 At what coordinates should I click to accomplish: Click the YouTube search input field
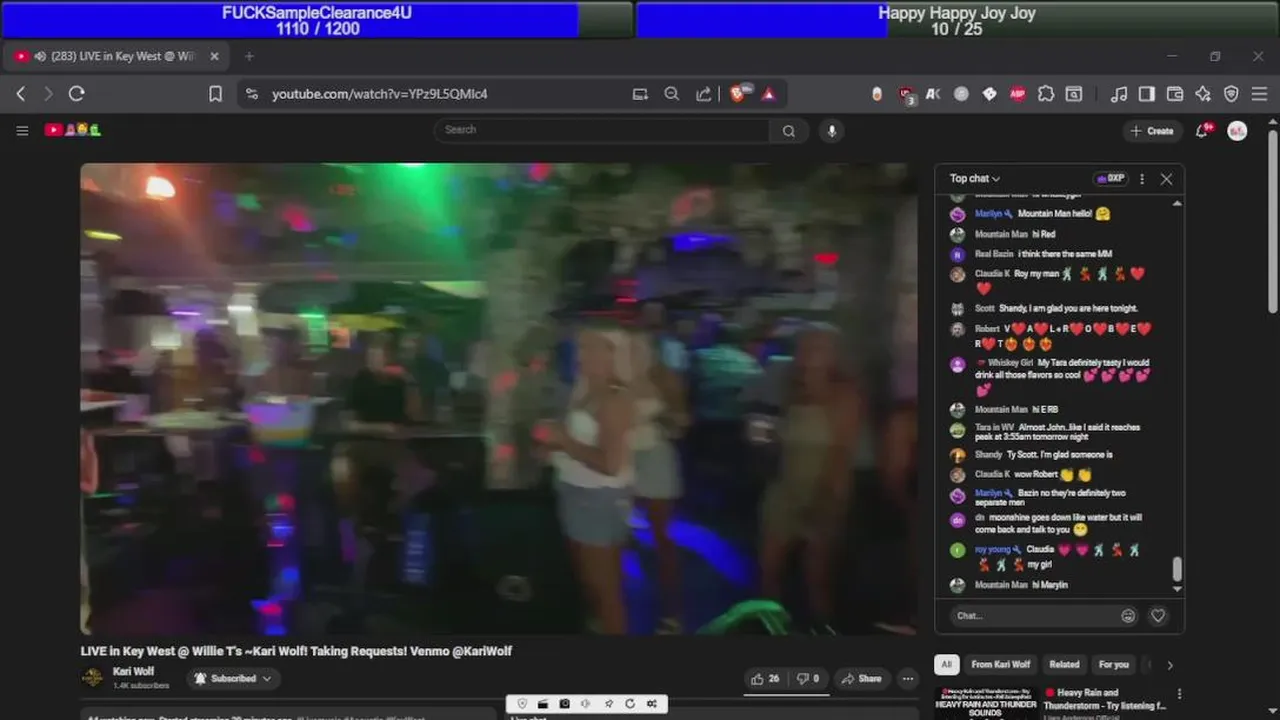pos(602,130)
